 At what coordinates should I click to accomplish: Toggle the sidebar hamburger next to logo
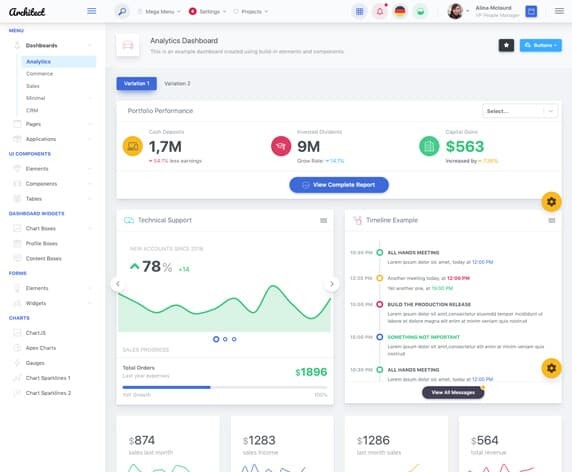(x=92, y=11)
